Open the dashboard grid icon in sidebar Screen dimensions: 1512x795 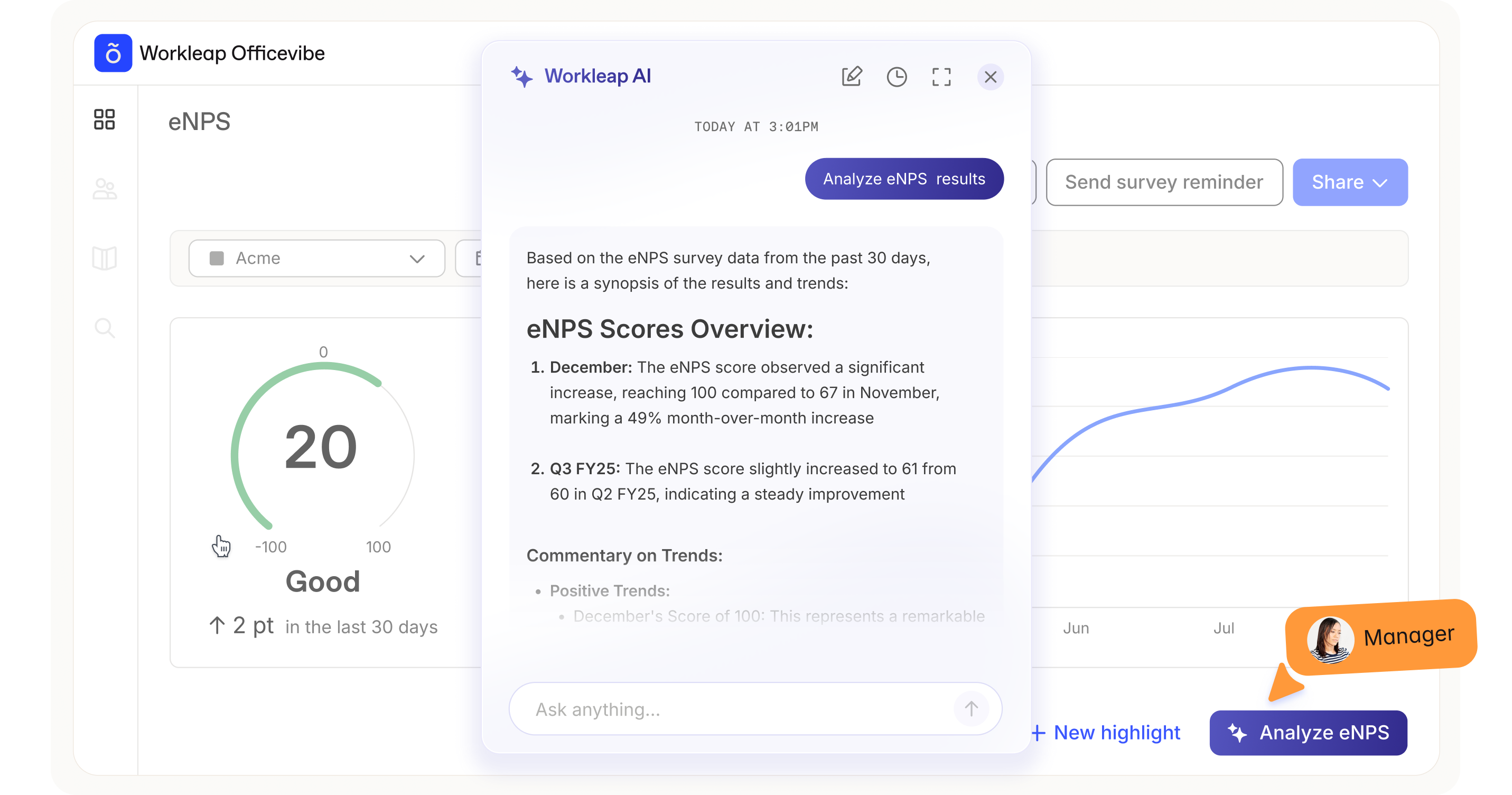[x=105, y=119]
